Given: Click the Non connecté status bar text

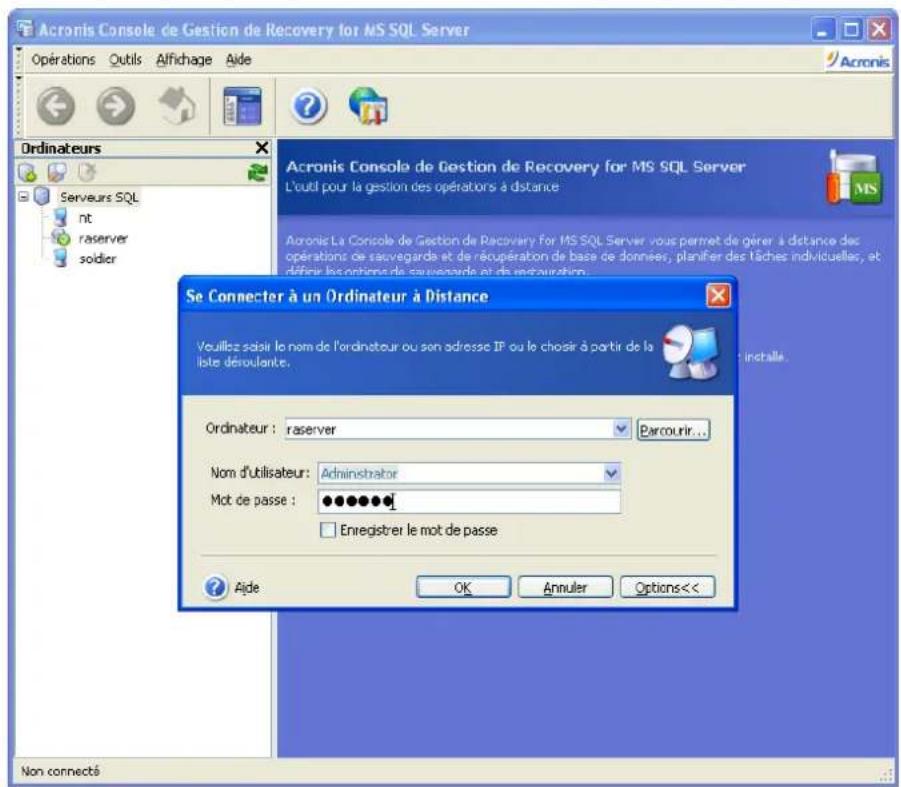Looking at the screenshot, I should pyautogui.click(x=60, y=771).
